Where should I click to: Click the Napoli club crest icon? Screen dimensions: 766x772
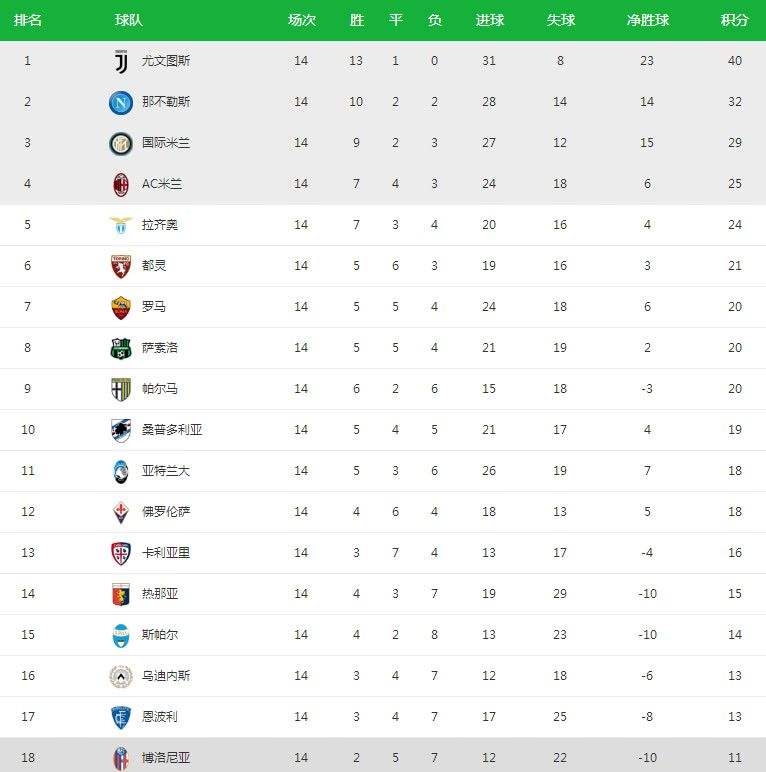(x=121, y=102)
